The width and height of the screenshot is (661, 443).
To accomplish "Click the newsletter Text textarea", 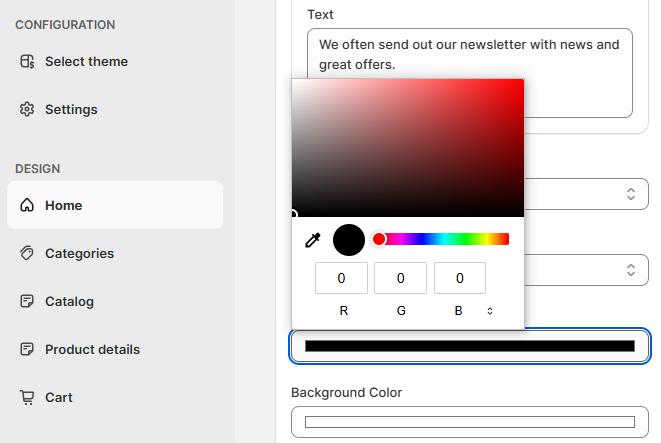I will [x=470, y=73].
